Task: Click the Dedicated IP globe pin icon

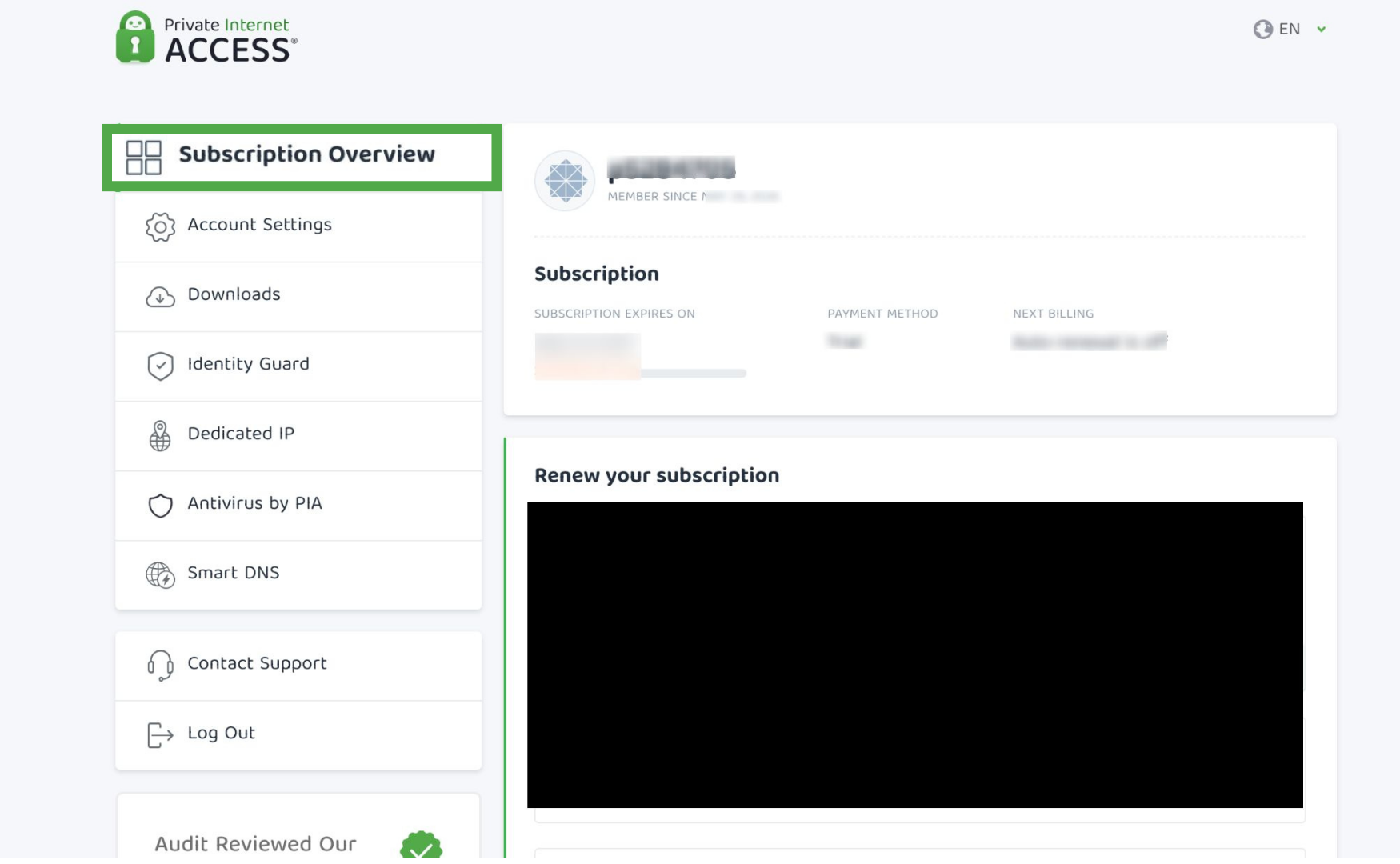Action: (x=160, y=436)
